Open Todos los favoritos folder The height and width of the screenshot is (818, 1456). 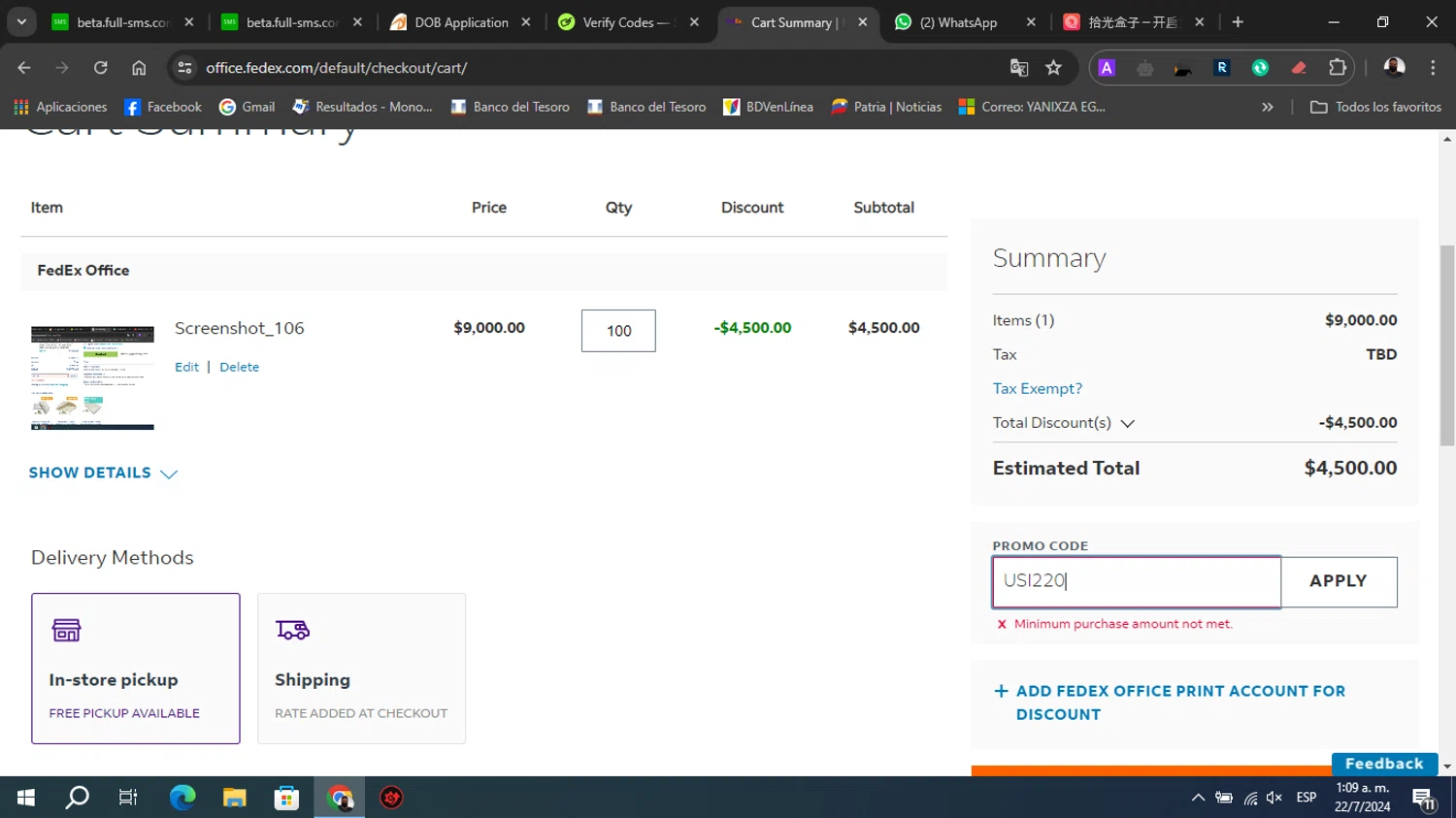point(1375,107)
